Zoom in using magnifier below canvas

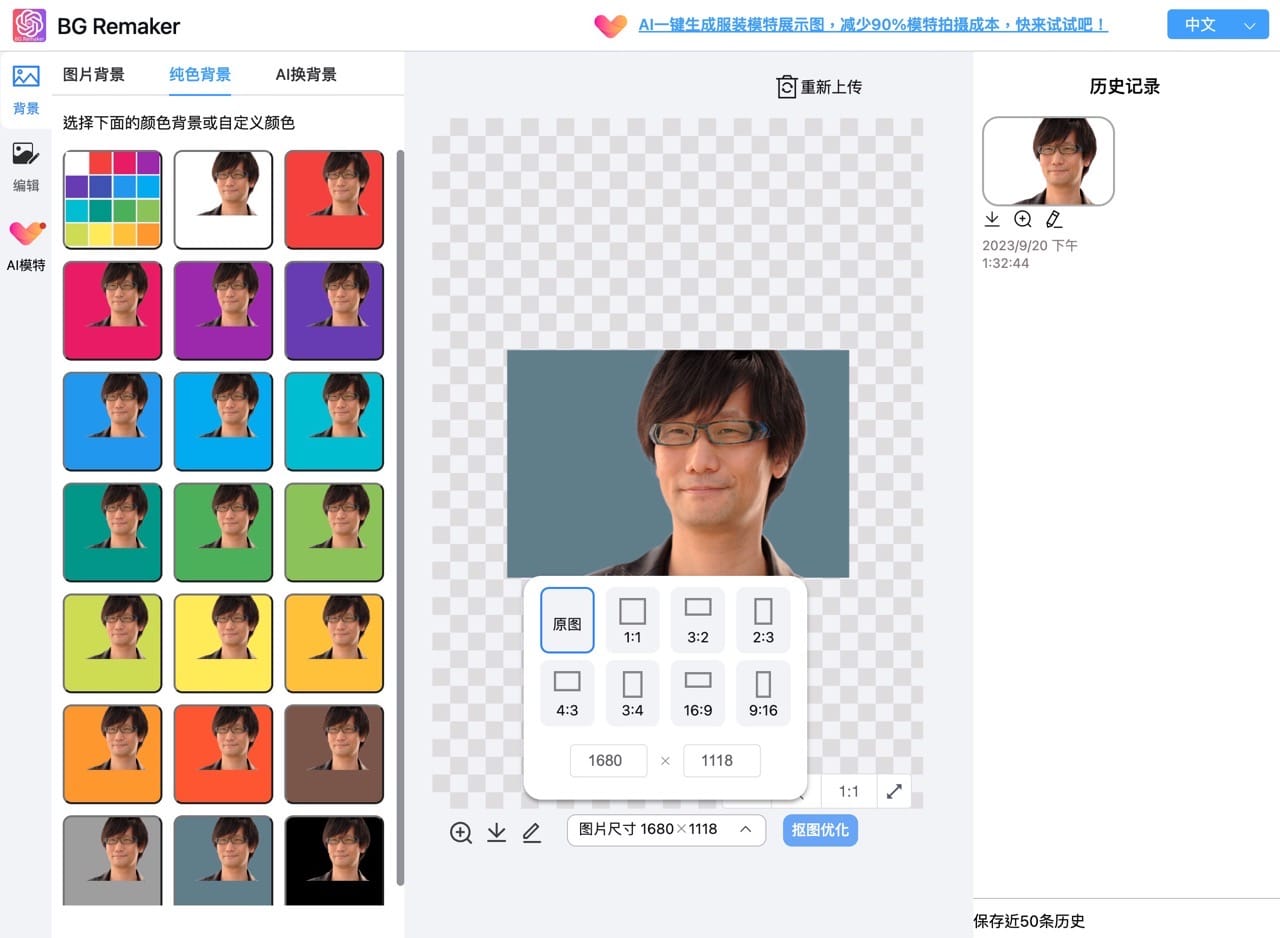(461, 832)
